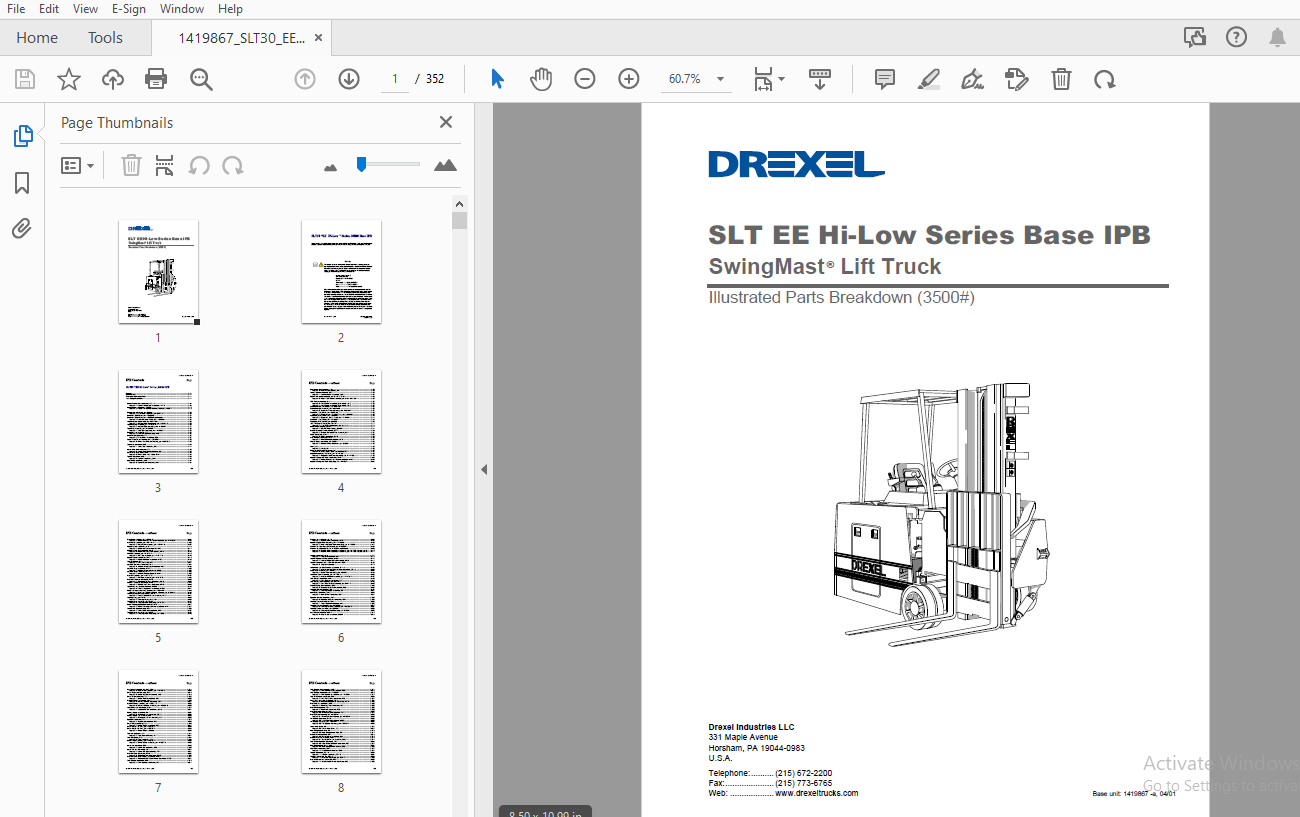Click the page number input field
1300x817 pixels.
395,79
